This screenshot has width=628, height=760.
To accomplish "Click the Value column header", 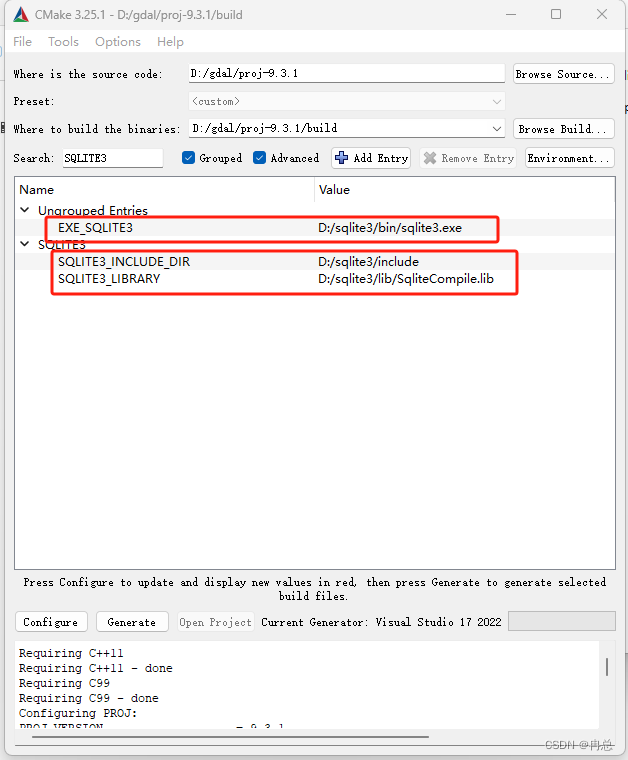I will click(x=334, y=190).
